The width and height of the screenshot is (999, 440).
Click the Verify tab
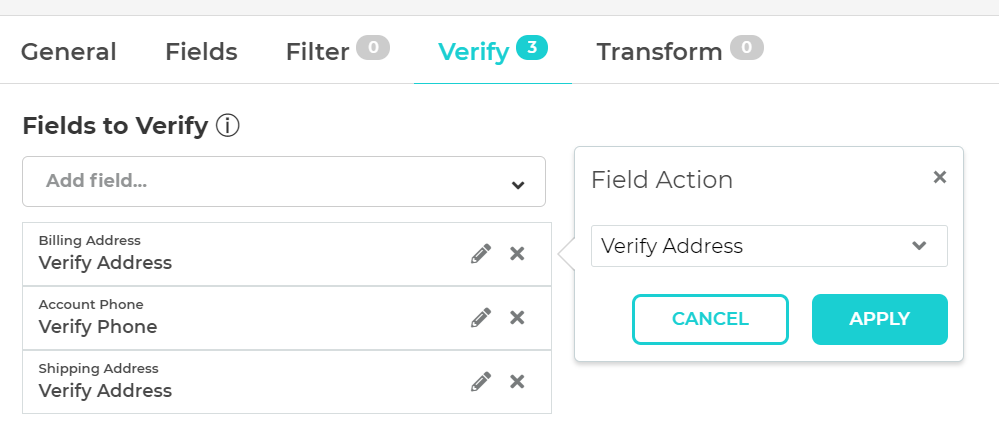474,52
